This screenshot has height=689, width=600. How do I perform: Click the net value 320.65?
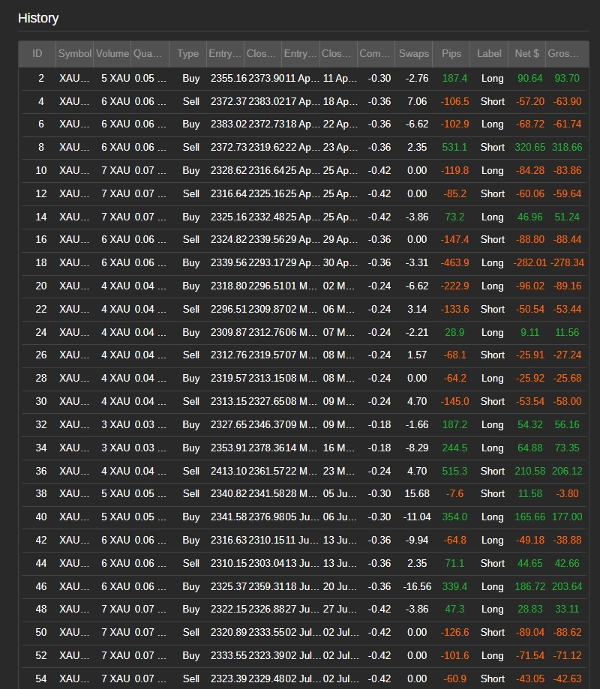(x=529, y=147)
